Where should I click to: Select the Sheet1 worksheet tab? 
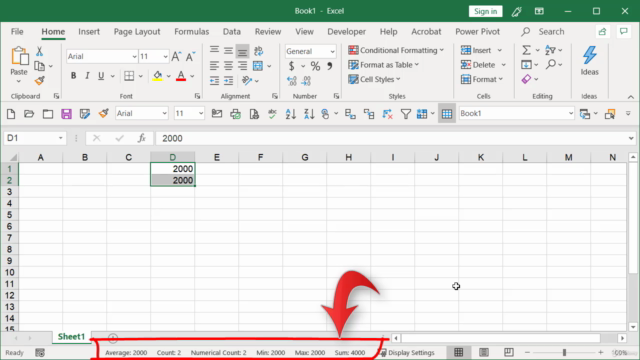point(71,337)
